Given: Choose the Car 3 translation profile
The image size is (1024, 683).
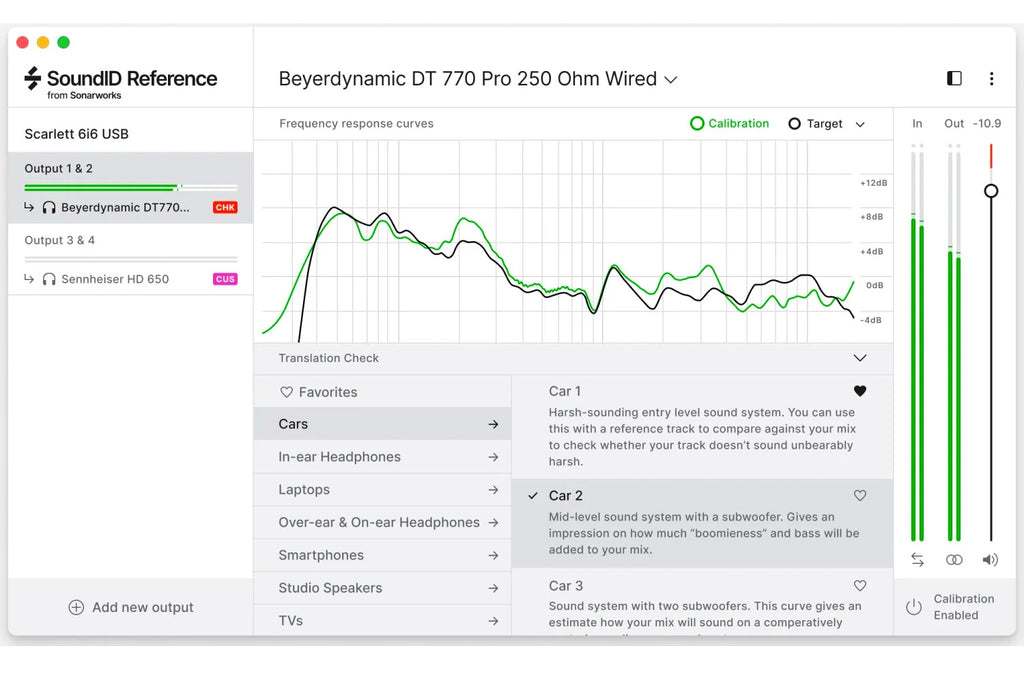Looking at the screenshot, I should click(703, 602).
